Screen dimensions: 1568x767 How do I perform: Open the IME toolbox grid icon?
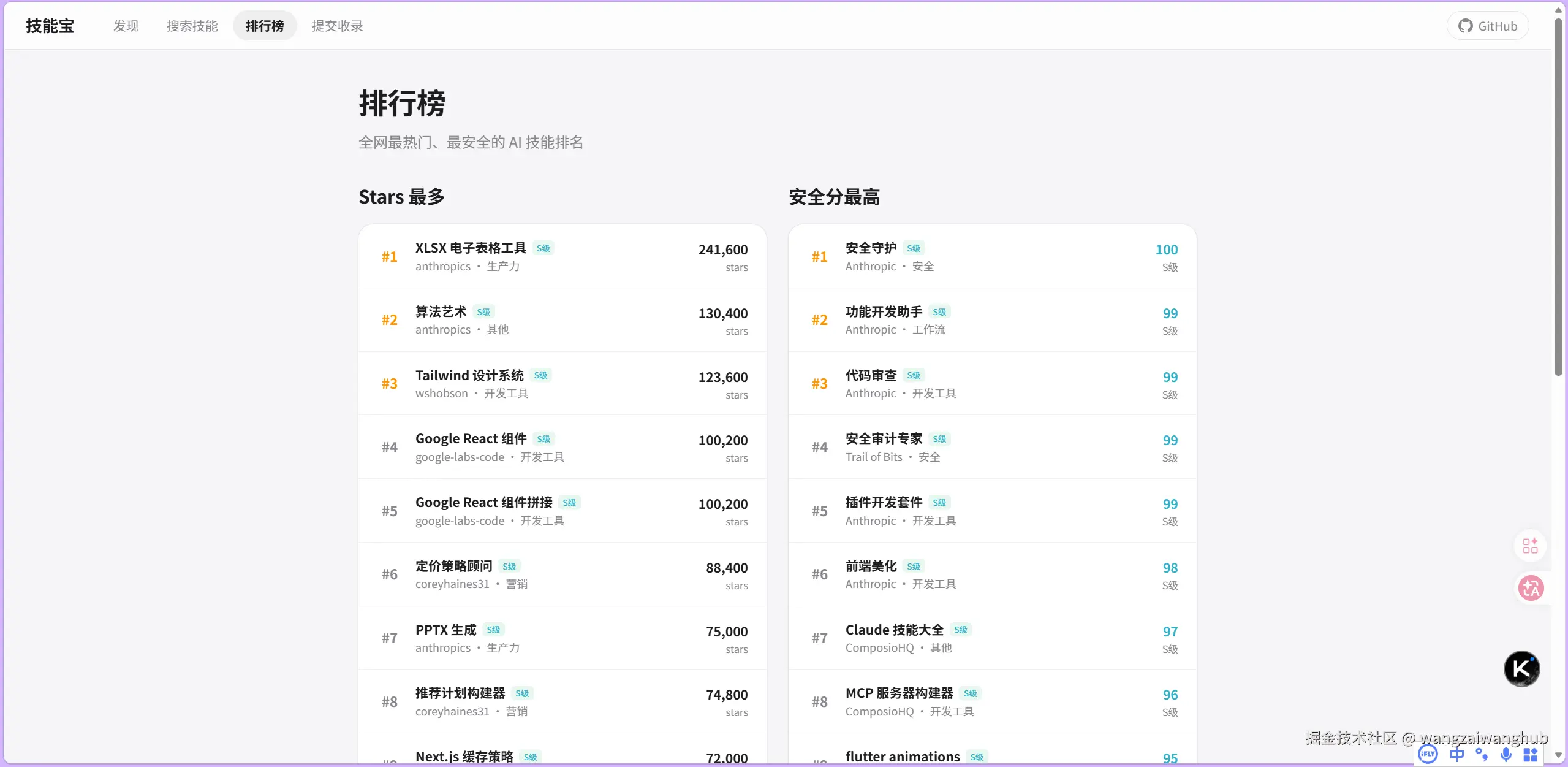tap(1531, 754)
